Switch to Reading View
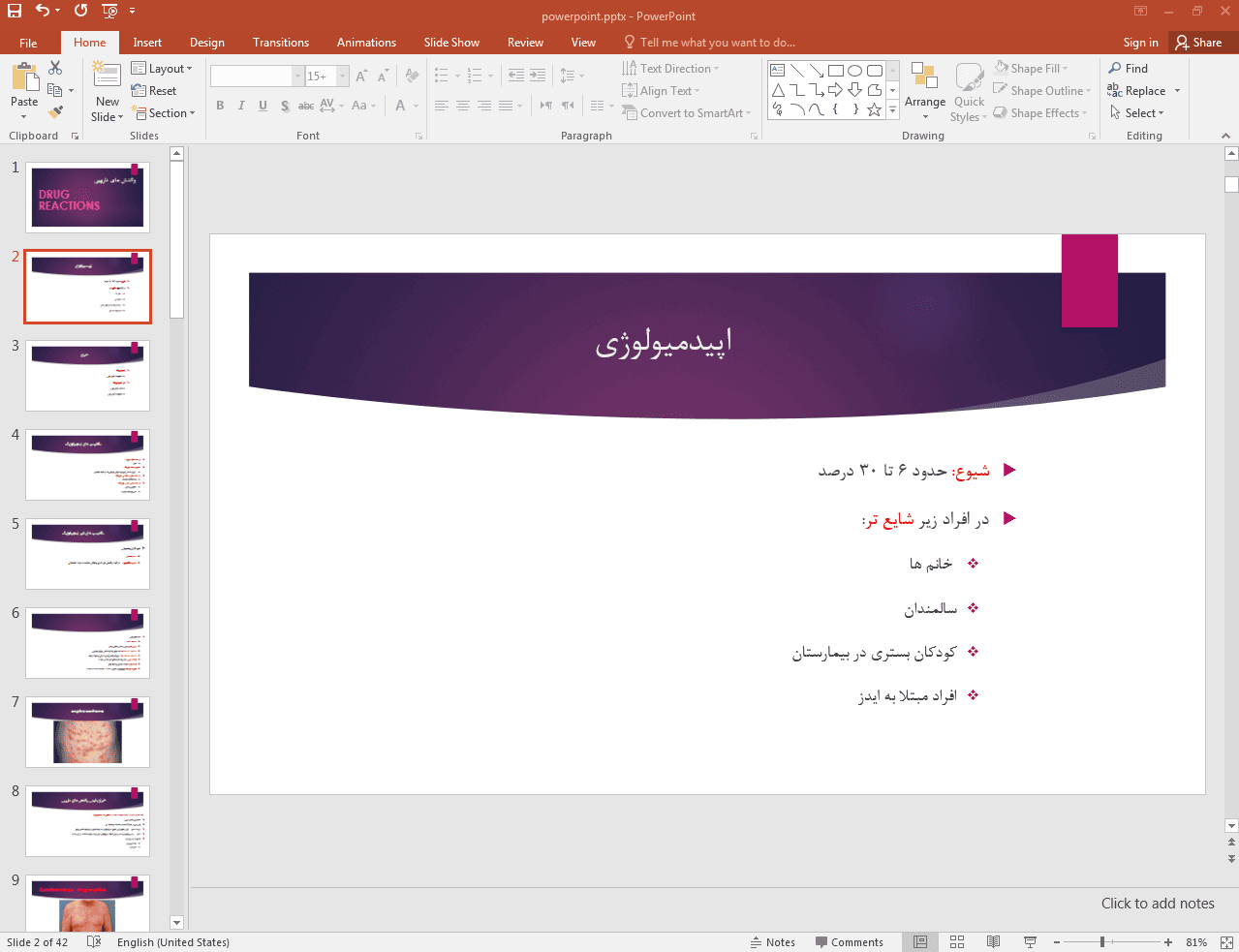1239x952 pixels. 993,942
